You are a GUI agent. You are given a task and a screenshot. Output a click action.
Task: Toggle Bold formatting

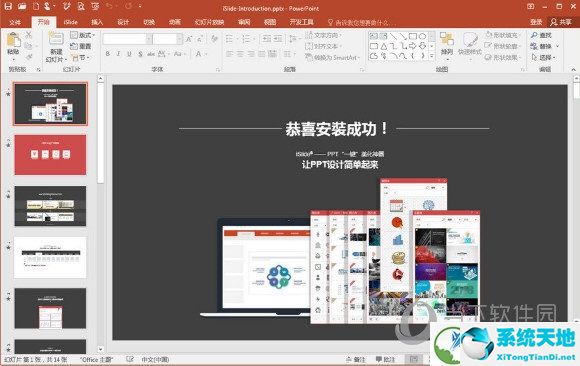[108, 54]
